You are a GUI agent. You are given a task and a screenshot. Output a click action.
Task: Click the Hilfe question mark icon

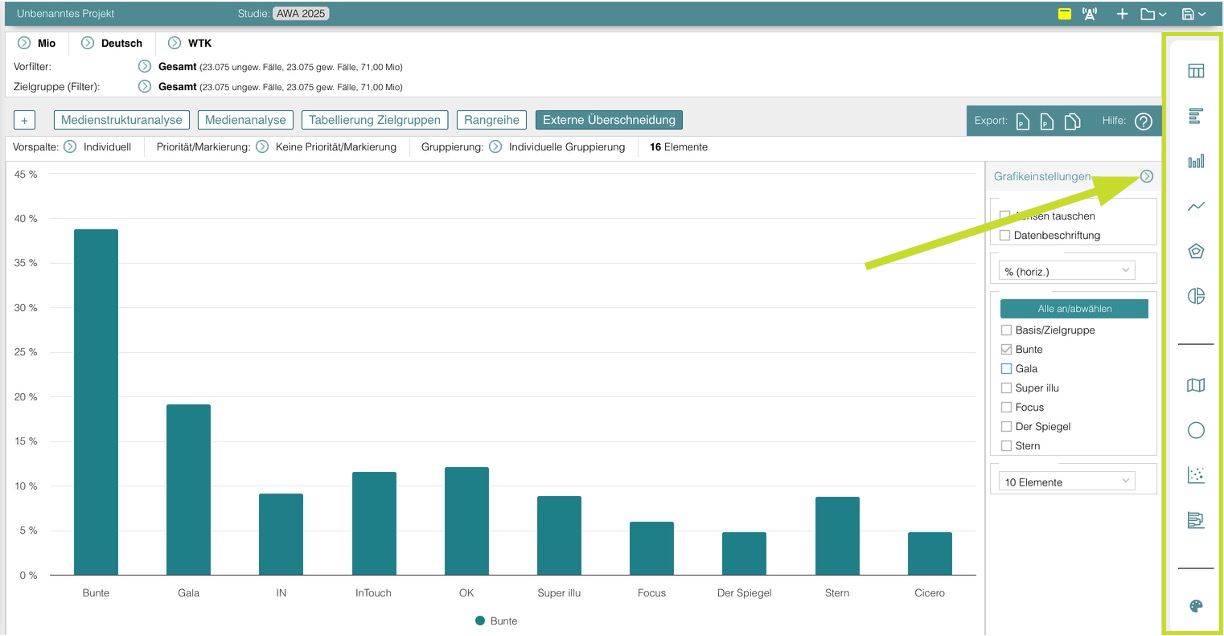point(1143,121)
